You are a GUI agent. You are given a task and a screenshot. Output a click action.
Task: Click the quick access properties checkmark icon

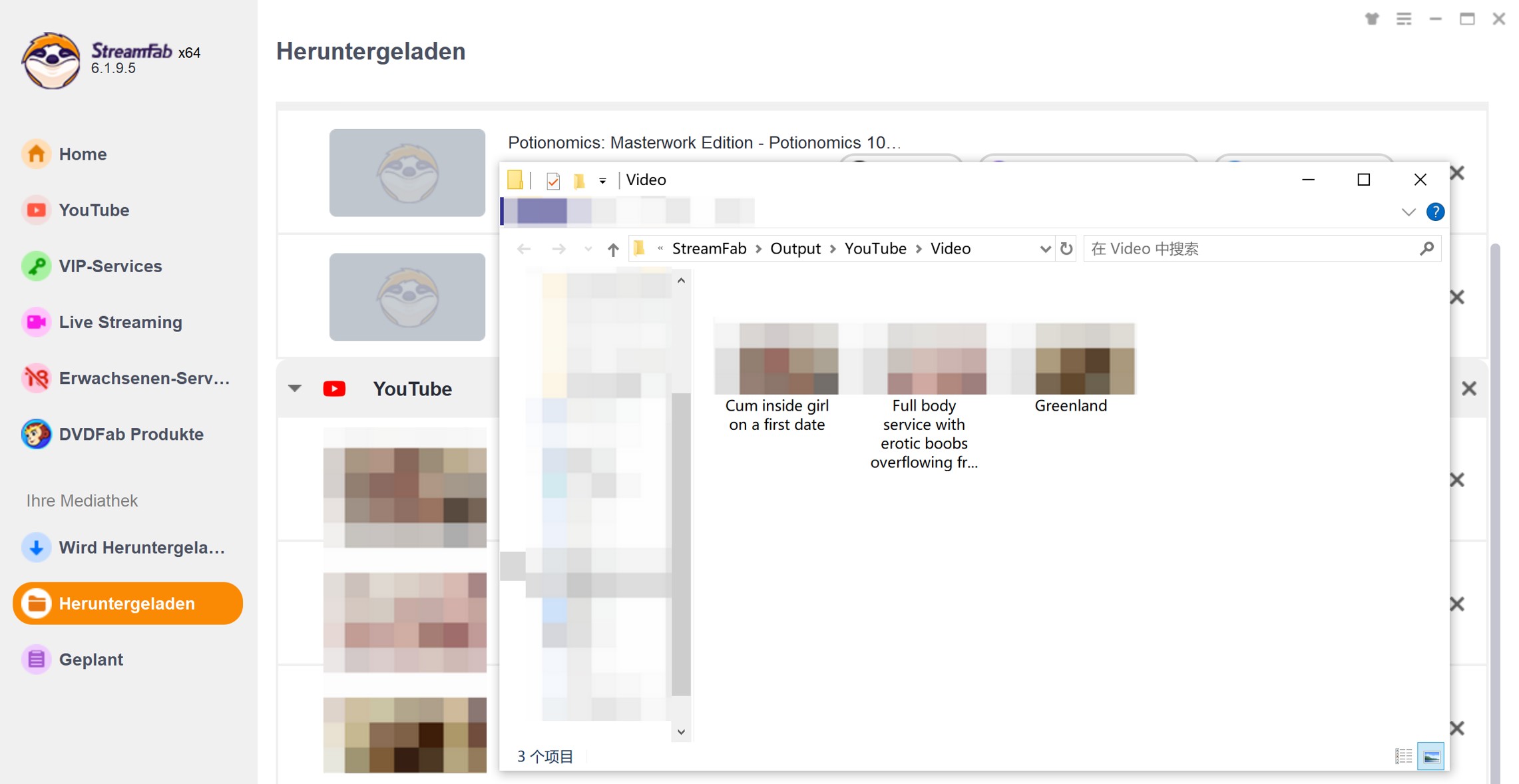pyautogui.click(x=553, y=180)
